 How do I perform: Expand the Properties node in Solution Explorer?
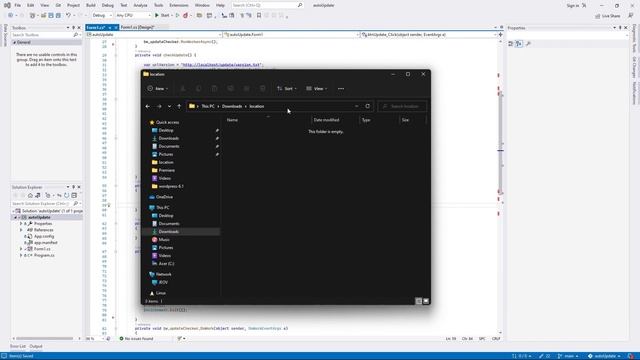click(x=21, y=224)
